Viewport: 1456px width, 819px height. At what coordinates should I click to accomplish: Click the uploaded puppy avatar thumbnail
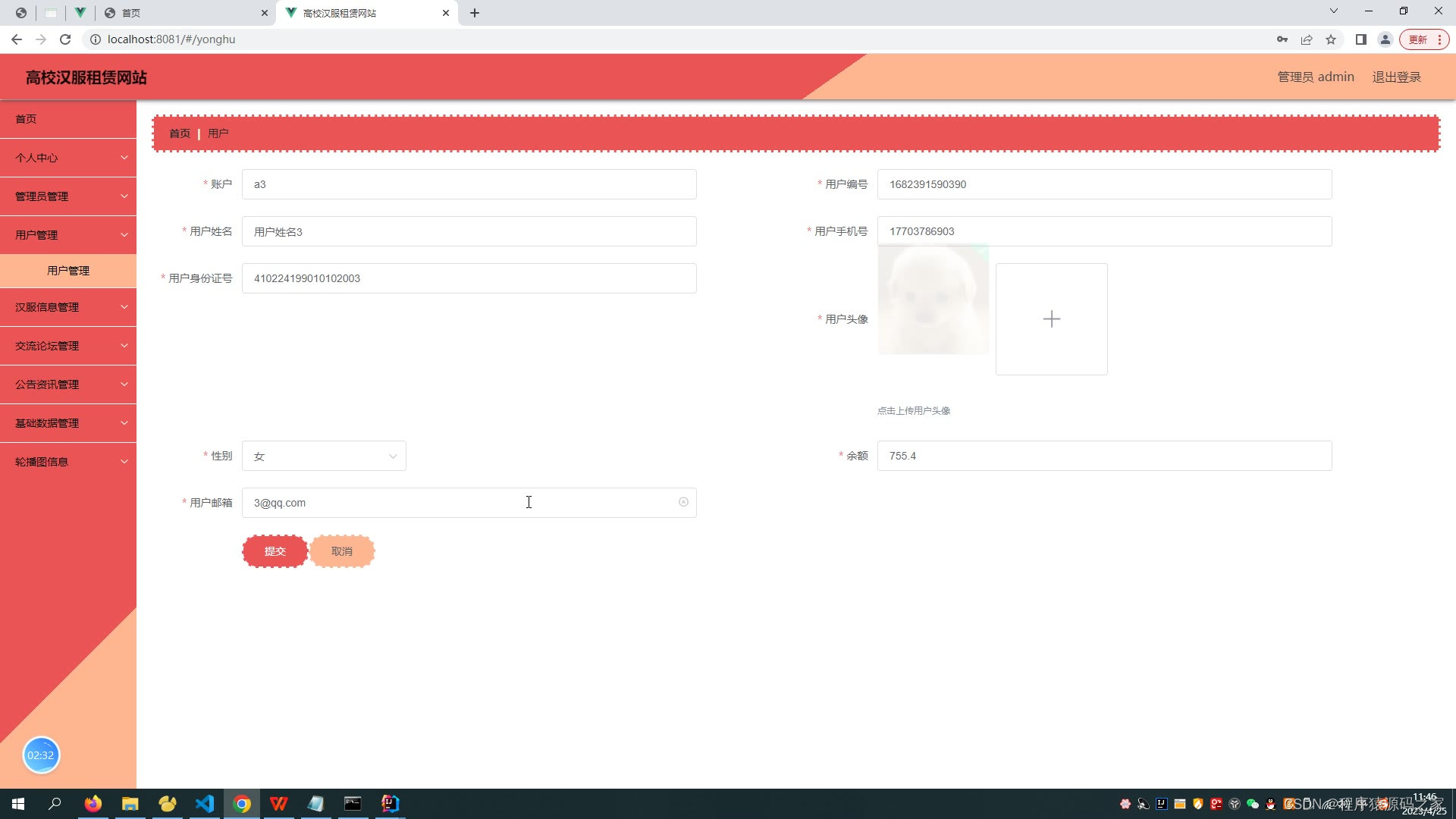point(933,300)
